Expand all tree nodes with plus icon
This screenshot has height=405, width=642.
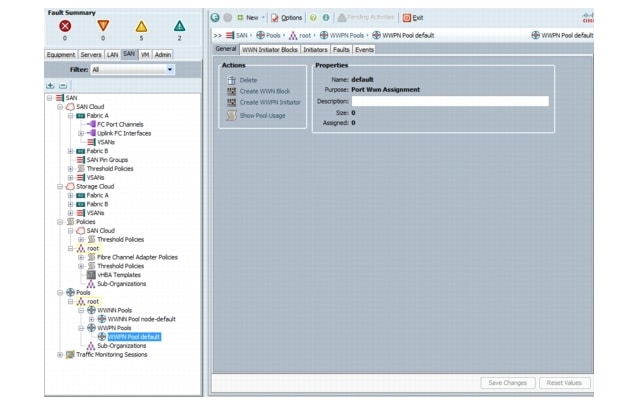tap(50, 85)
